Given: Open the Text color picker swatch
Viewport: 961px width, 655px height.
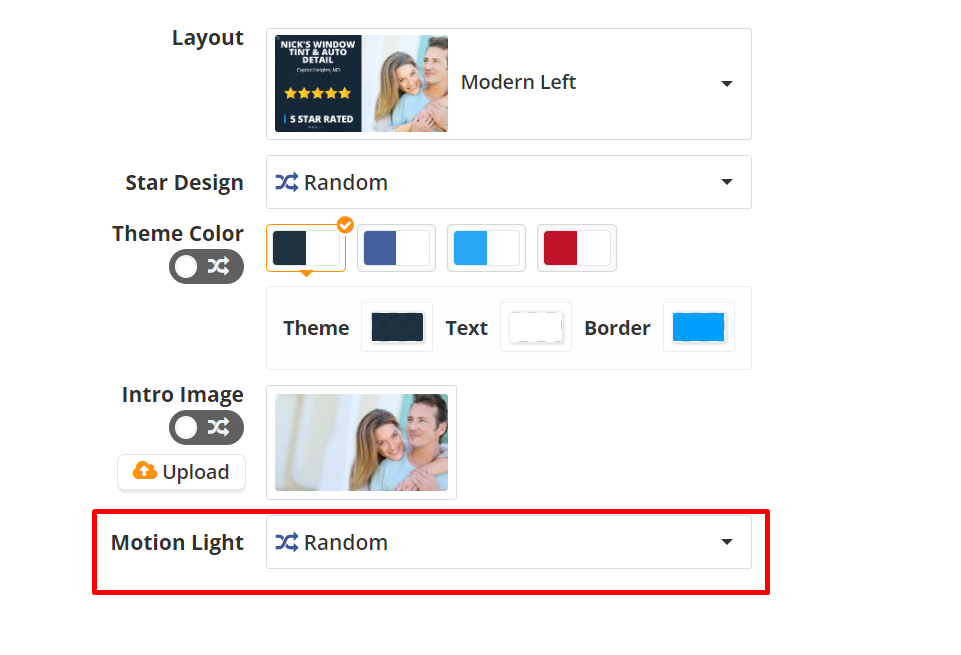Looking at the screenshot, I should click(536, 327).
